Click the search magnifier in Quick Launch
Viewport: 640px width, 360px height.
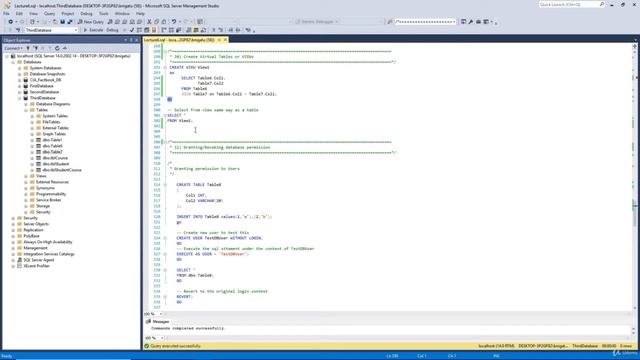602,4
